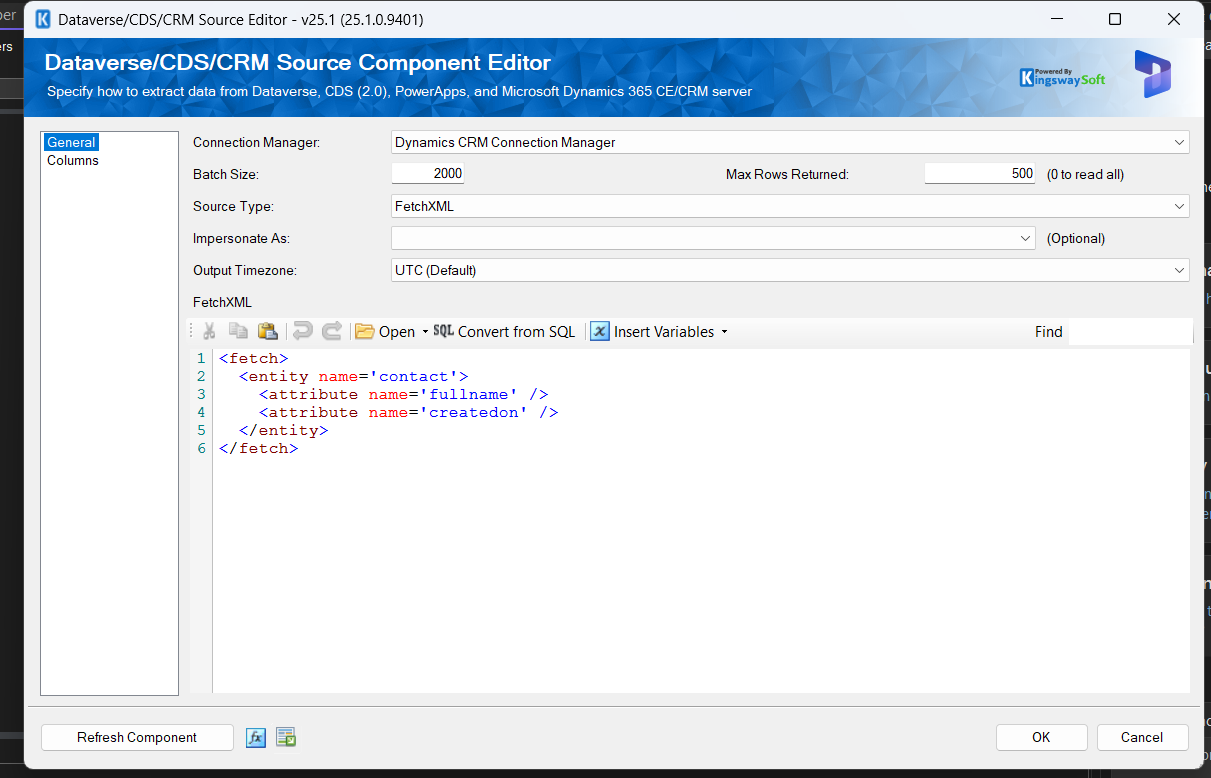Image resolution: width=1211 pixels, height=778 pixels.
Task: Undo the last edit in FetchXML editor
Action: 302,332
